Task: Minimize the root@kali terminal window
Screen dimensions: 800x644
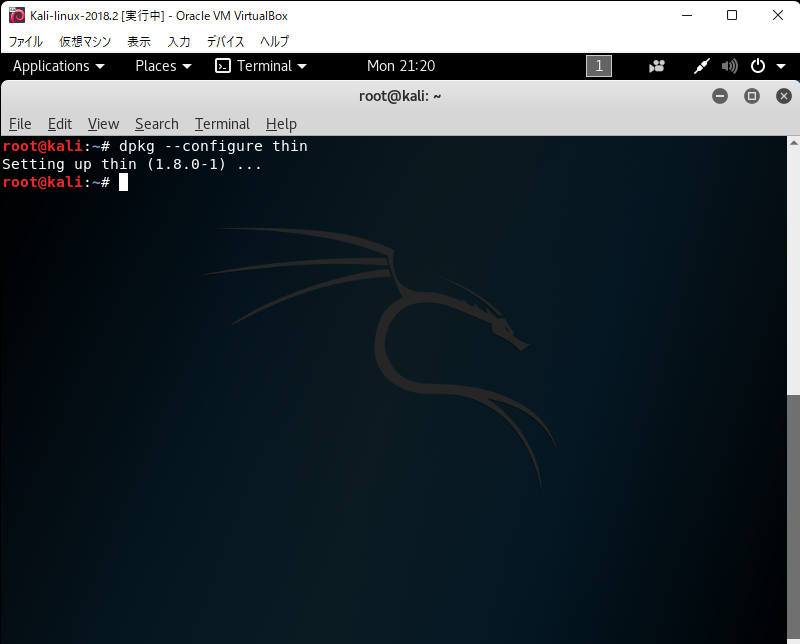Action: (720, 96)
